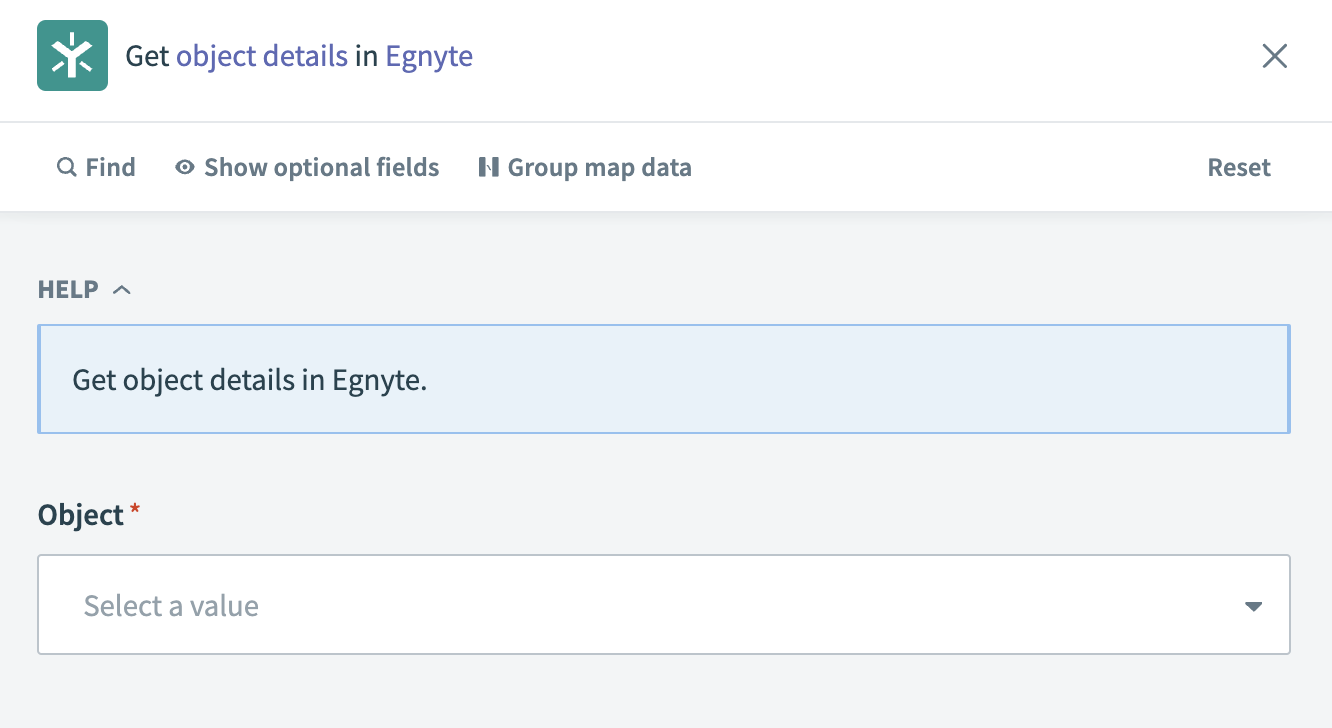Viewport: 1332px width, 728px height.
Task: Click the magnifying glass Find icon
Action: click(x=66, y=167)
